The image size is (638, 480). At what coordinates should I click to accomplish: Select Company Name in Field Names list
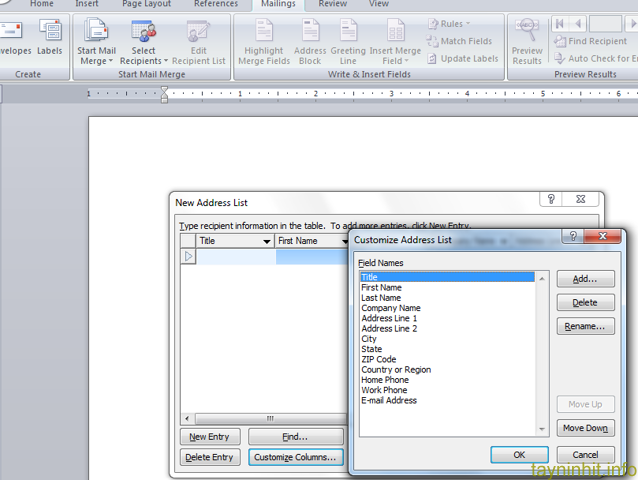391,308
